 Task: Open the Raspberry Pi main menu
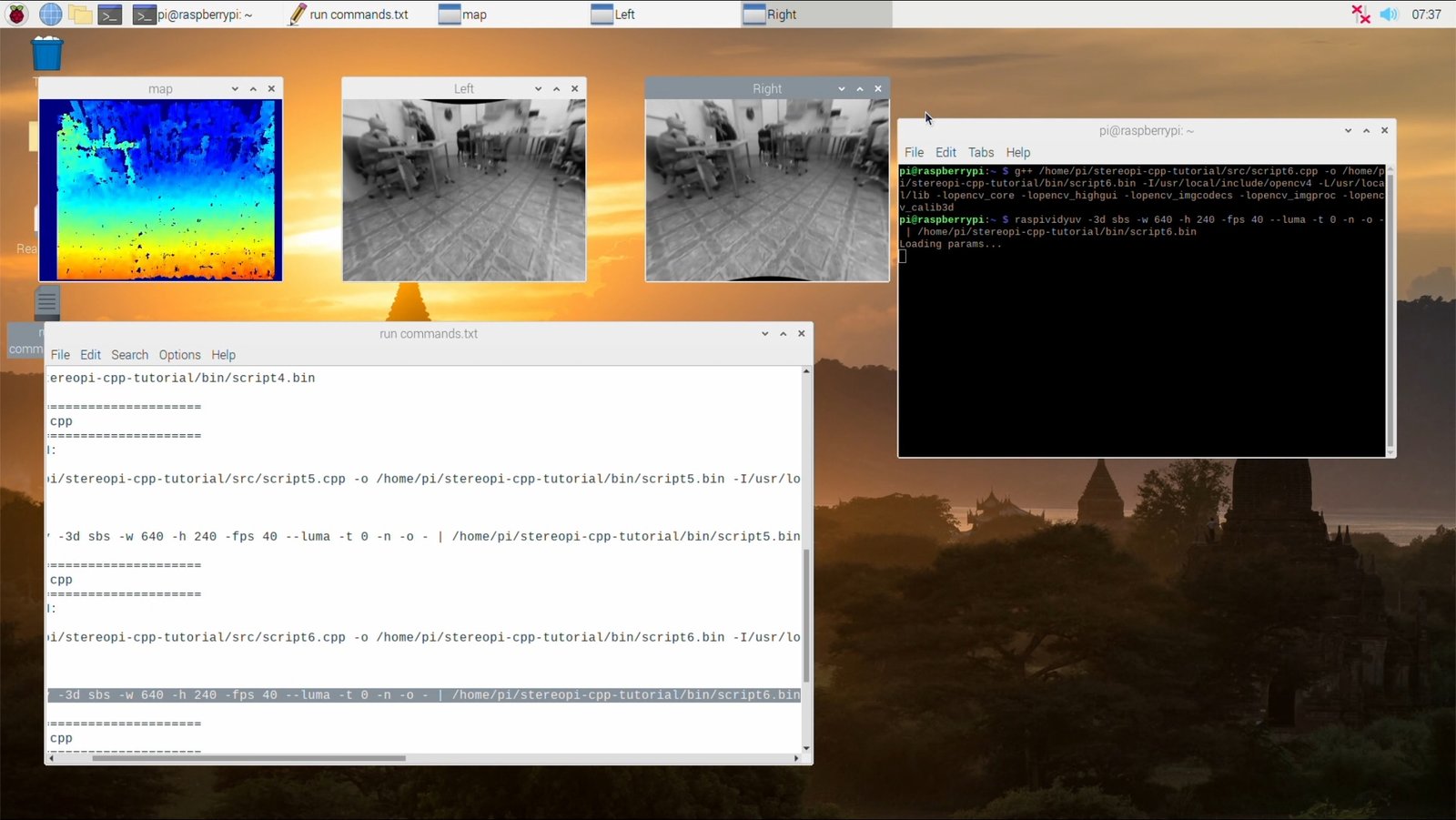(16, 14)
